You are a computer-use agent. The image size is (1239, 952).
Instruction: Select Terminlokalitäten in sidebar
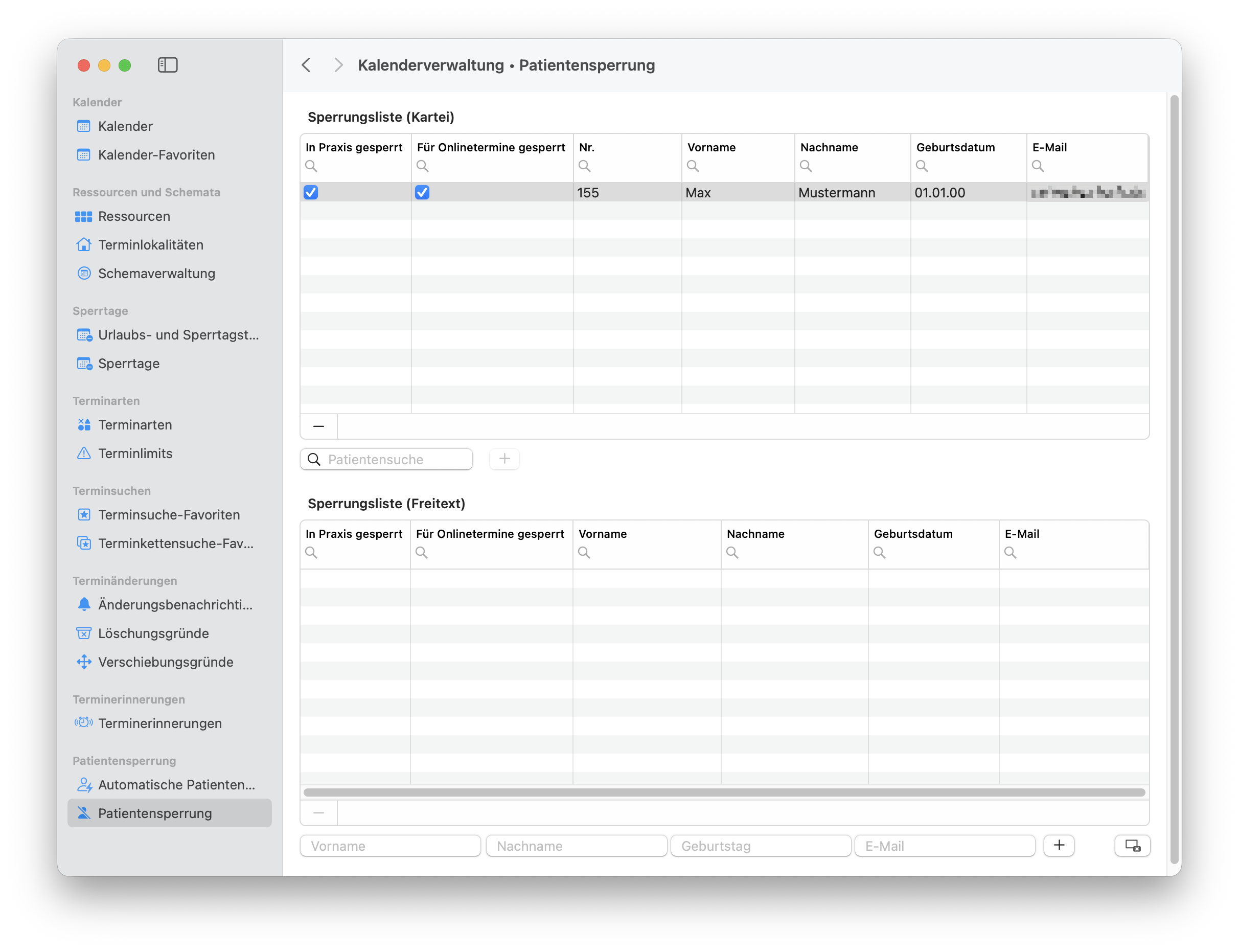coord(169,245)
